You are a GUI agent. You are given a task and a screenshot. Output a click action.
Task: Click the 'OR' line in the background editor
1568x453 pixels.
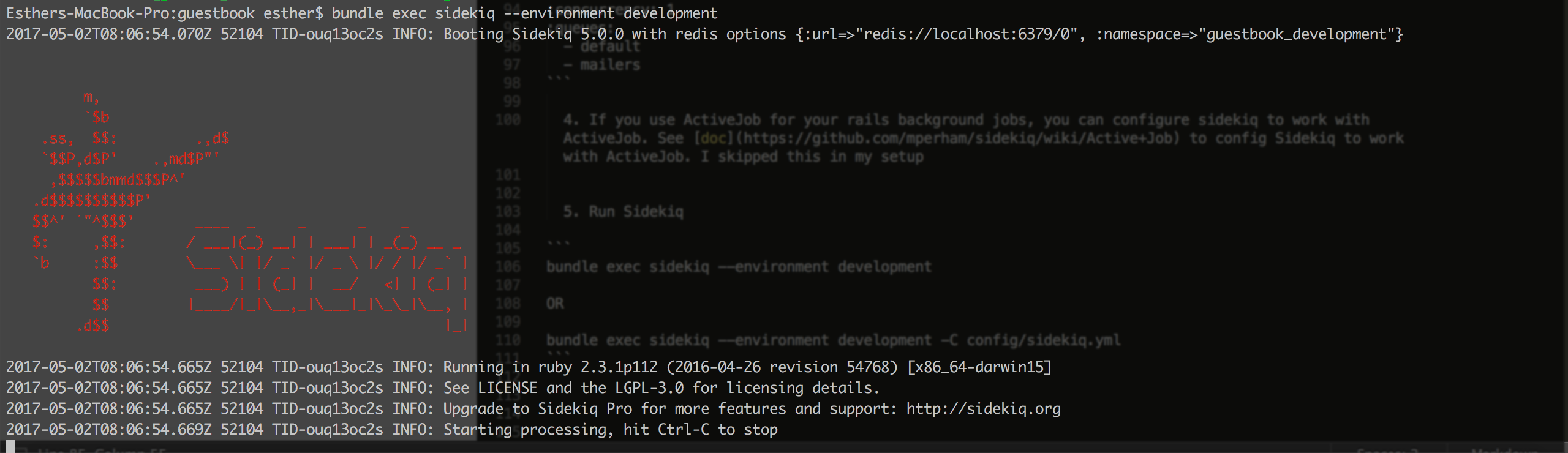click(555, 304)
